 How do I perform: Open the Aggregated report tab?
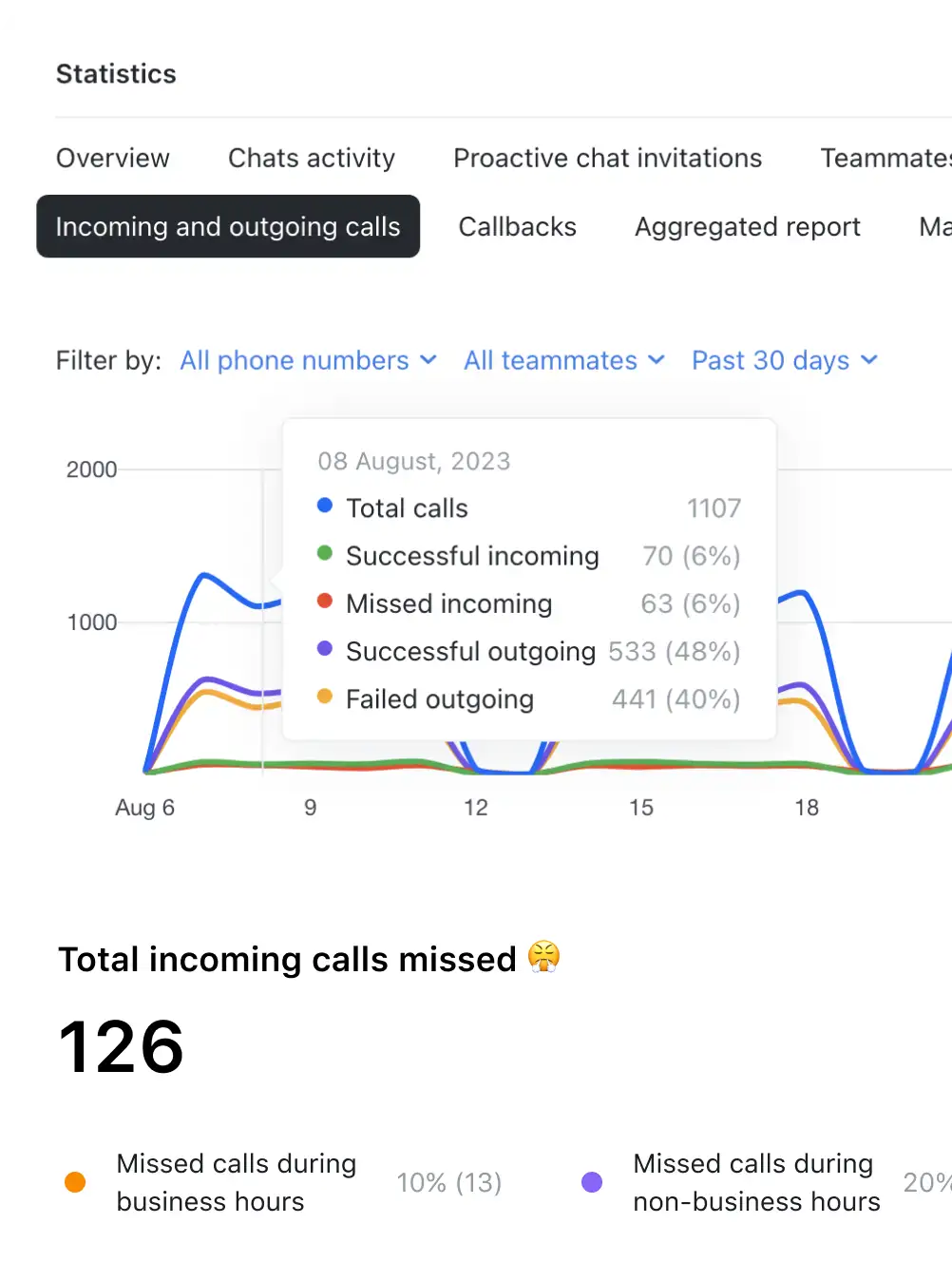point(747,226)
